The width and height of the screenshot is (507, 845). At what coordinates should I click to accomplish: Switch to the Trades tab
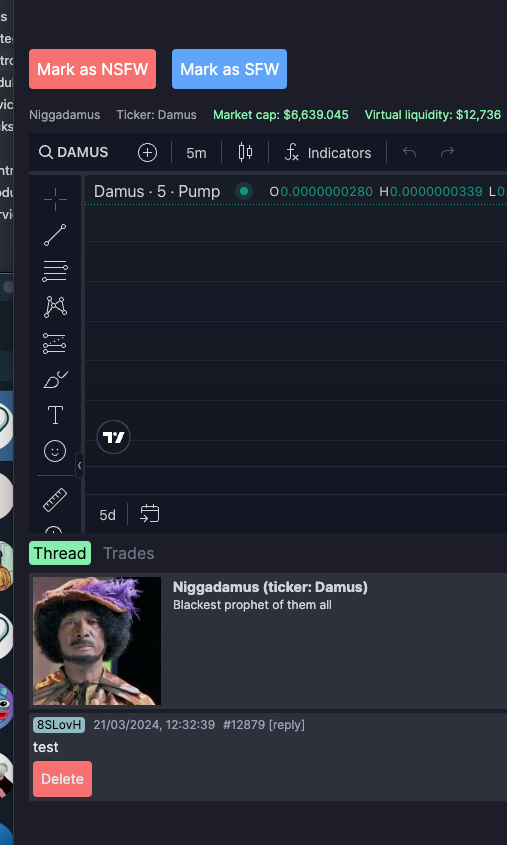point(128,553)
